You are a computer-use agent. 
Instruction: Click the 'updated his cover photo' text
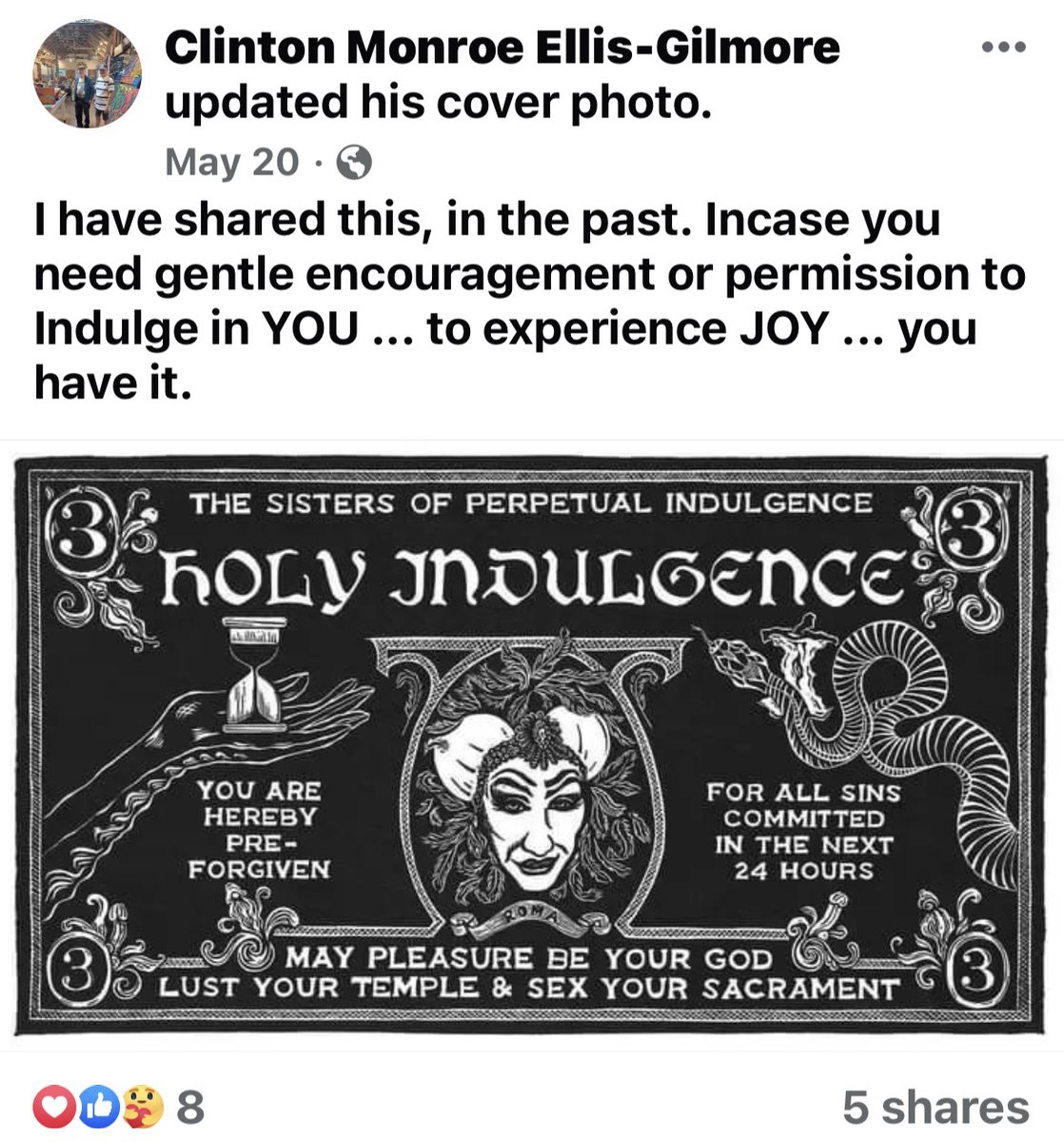pos(438,103)
